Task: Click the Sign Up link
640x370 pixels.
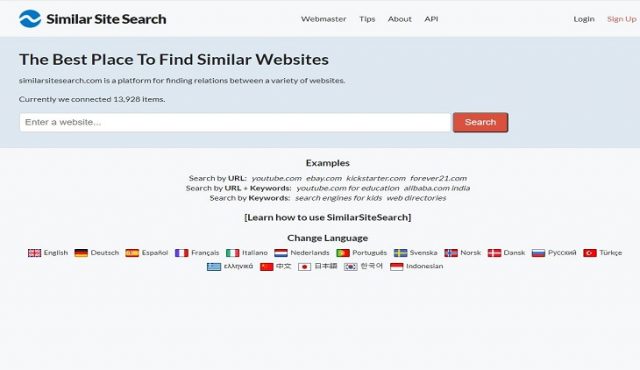Action: coord(622,19)
